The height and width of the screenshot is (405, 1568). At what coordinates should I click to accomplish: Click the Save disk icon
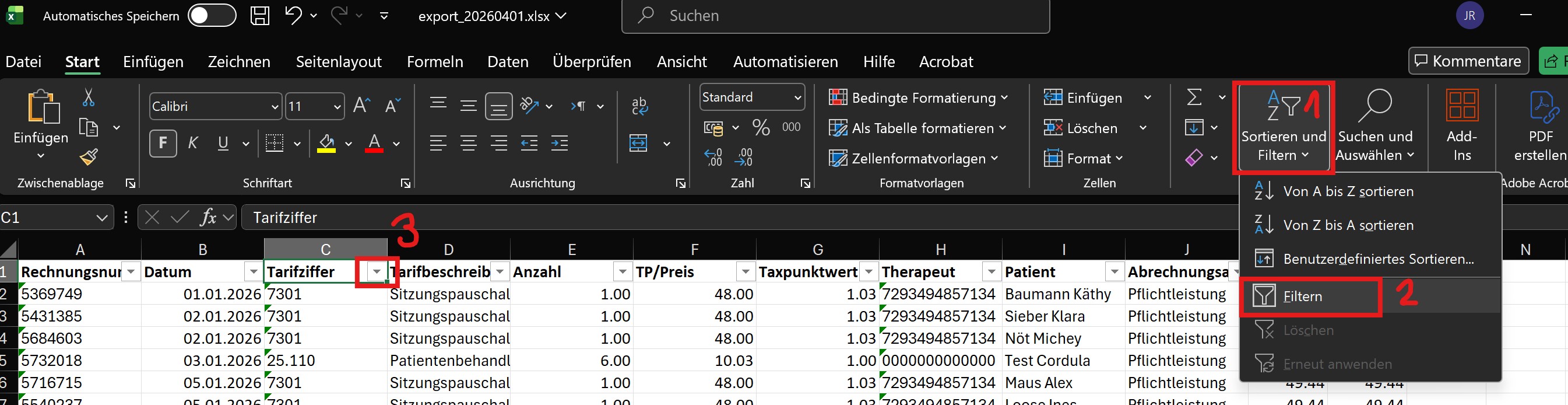pos(260,16)
